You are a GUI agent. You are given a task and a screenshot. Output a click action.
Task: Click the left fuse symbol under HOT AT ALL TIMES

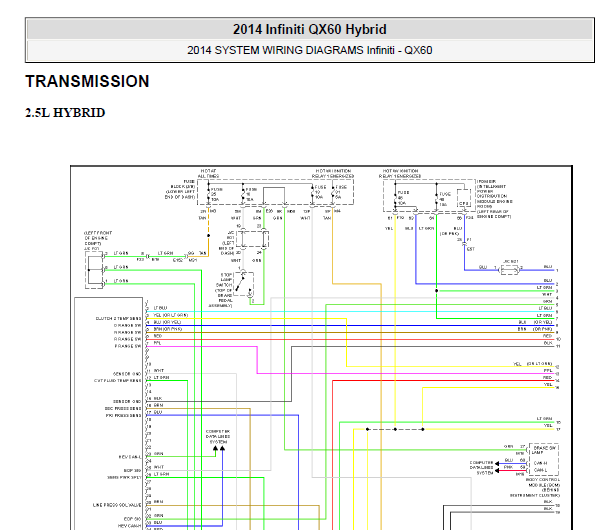(209, 194)
